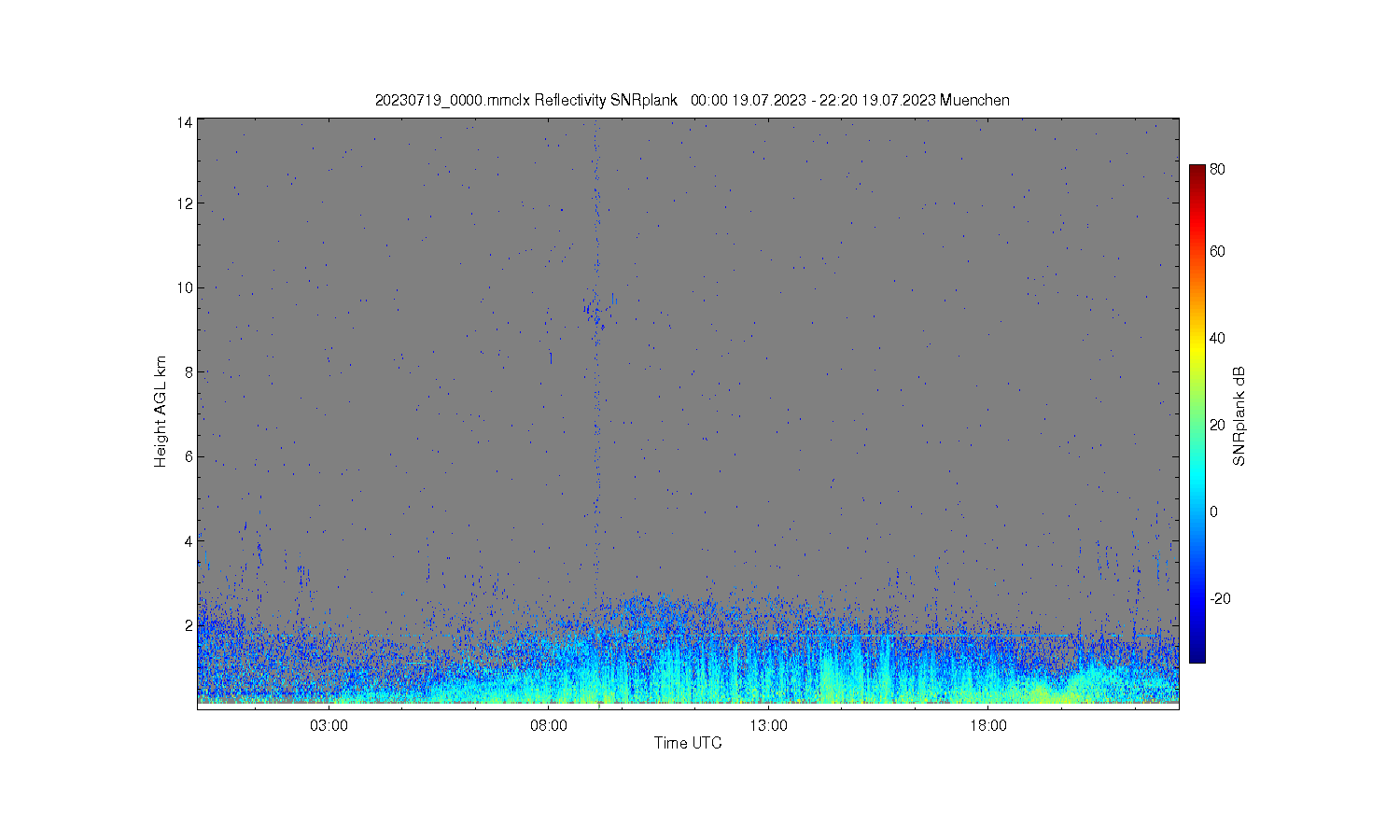Click the height tick label 10
This screenshot has width=1400, height=840.
click(x=185, y=287)
